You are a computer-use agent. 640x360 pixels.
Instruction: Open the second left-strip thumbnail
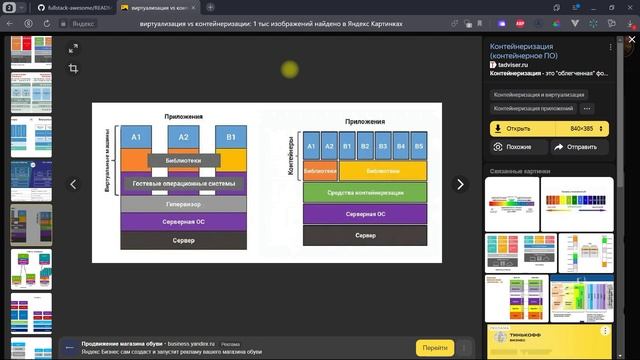[x=31, y=93]
